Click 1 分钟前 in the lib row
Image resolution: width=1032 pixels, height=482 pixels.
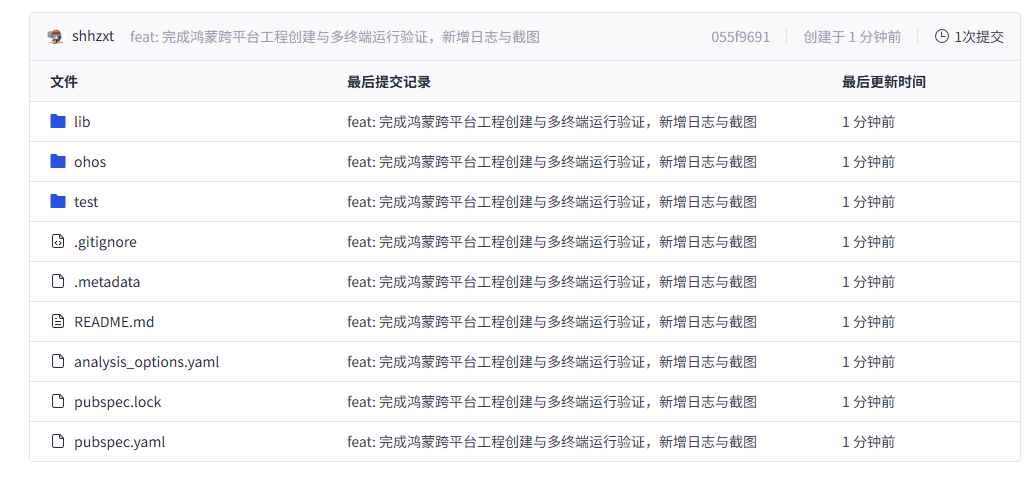click(x=868, y=122)
